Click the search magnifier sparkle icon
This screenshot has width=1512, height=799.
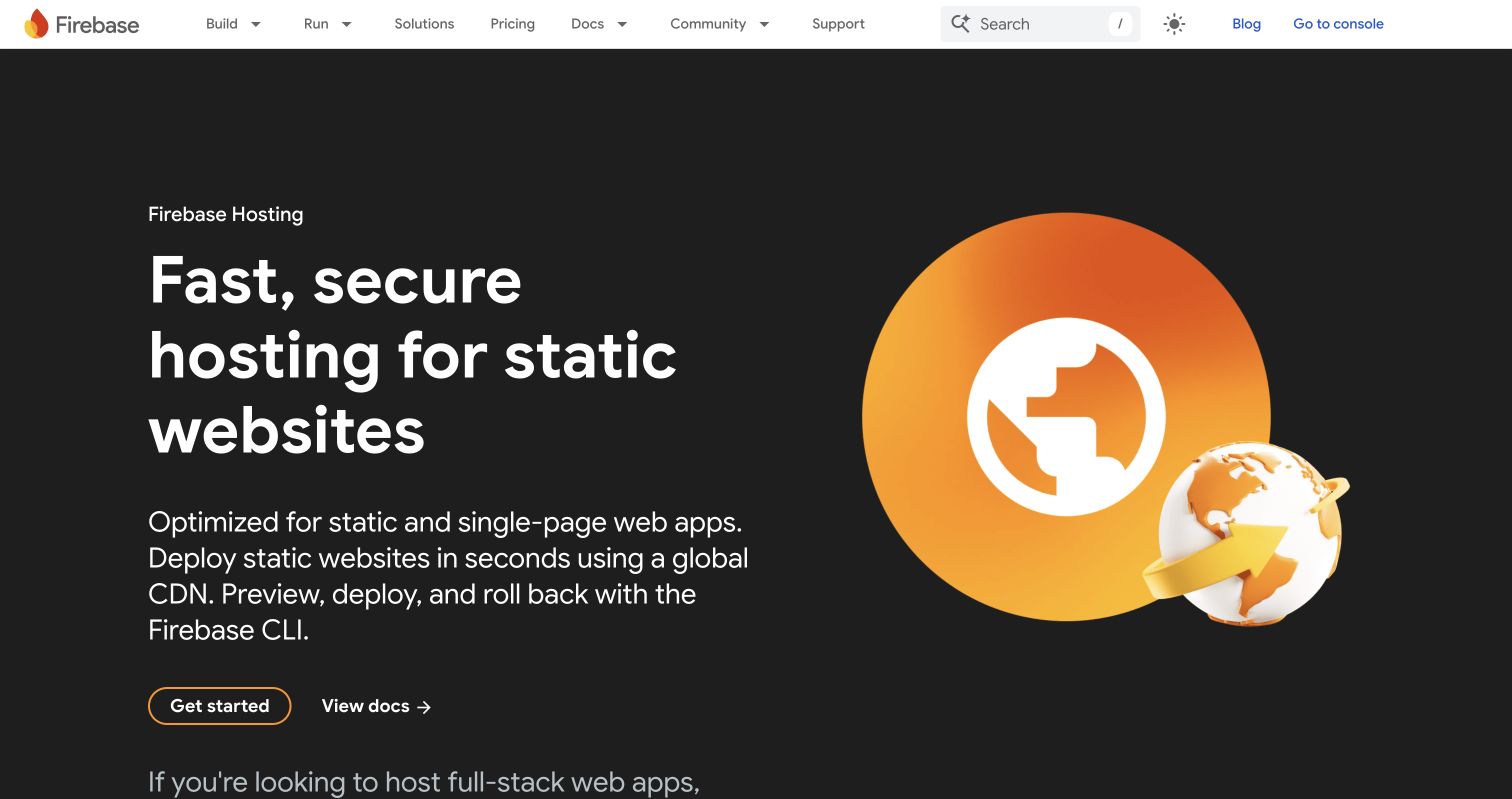960,24
